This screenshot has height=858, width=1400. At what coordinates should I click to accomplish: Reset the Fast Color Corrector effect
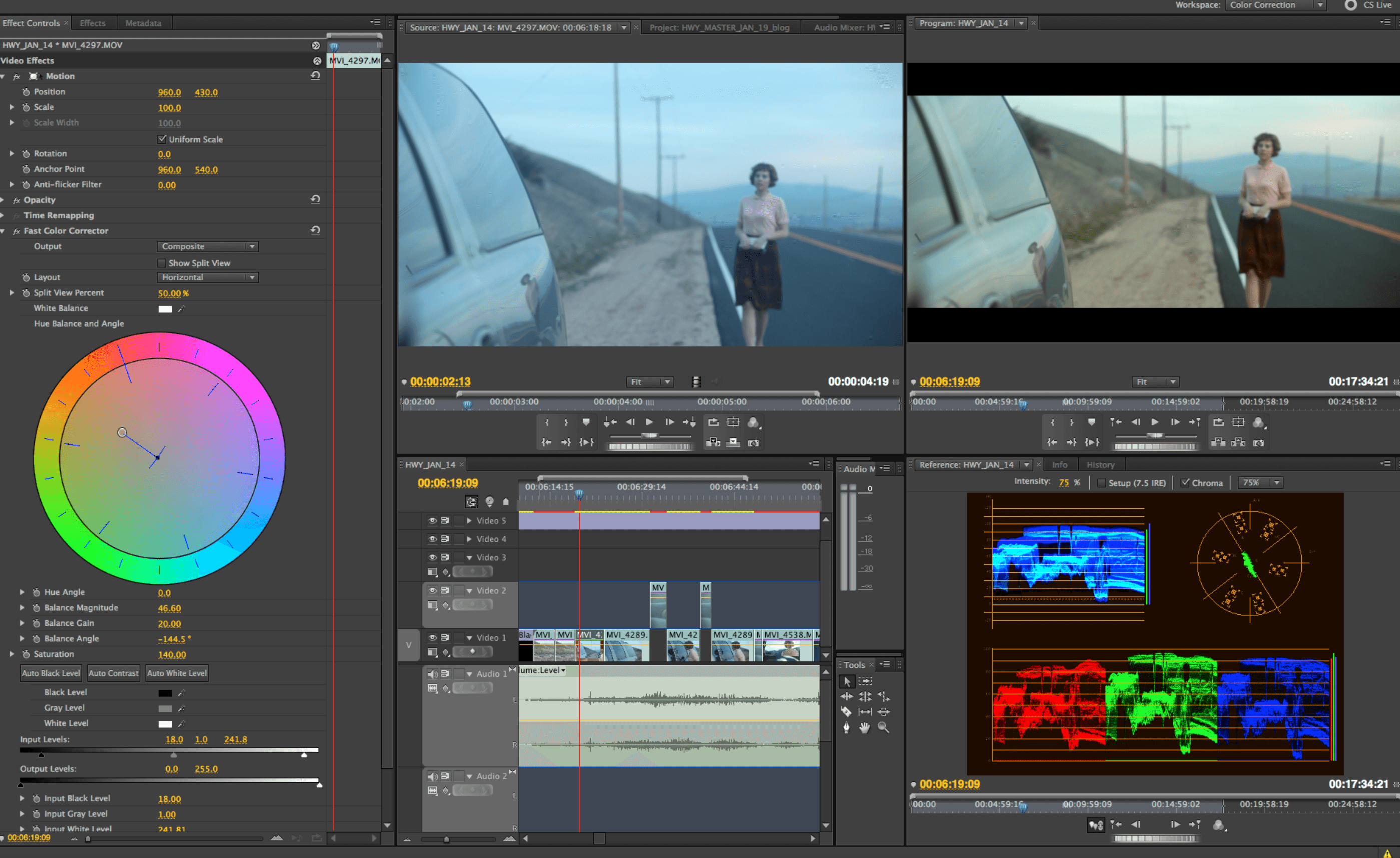pos(316,230)
